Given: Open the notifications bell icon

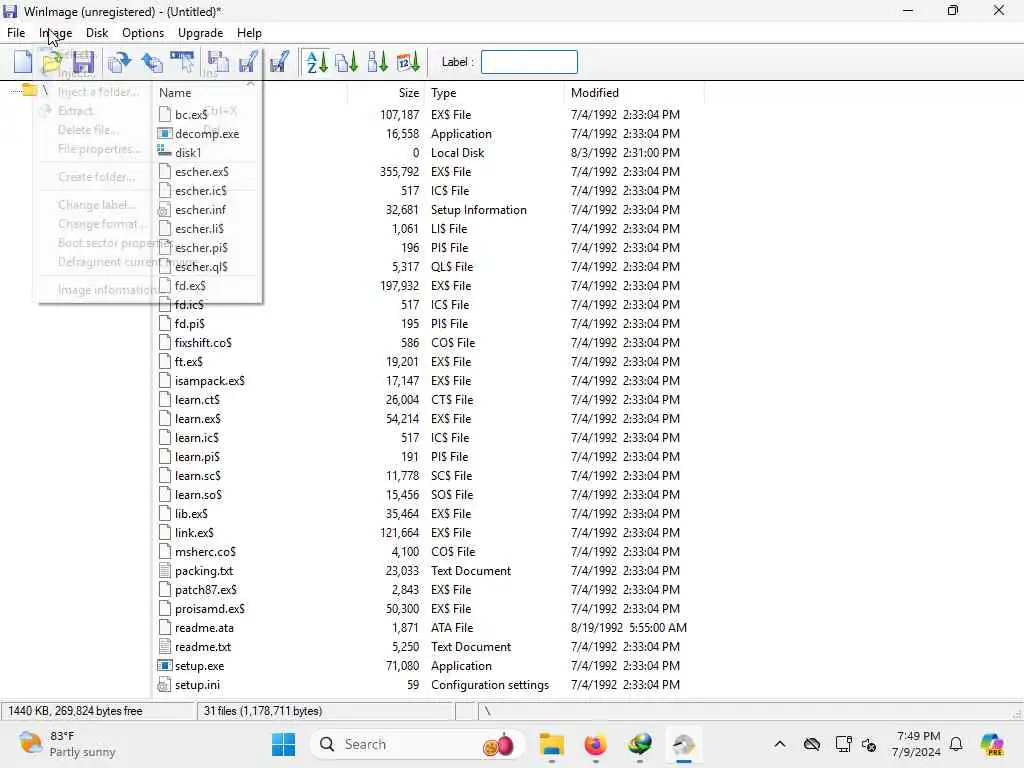Looking at the screenshot, I should pyautogui.click(x=956, y=744).
